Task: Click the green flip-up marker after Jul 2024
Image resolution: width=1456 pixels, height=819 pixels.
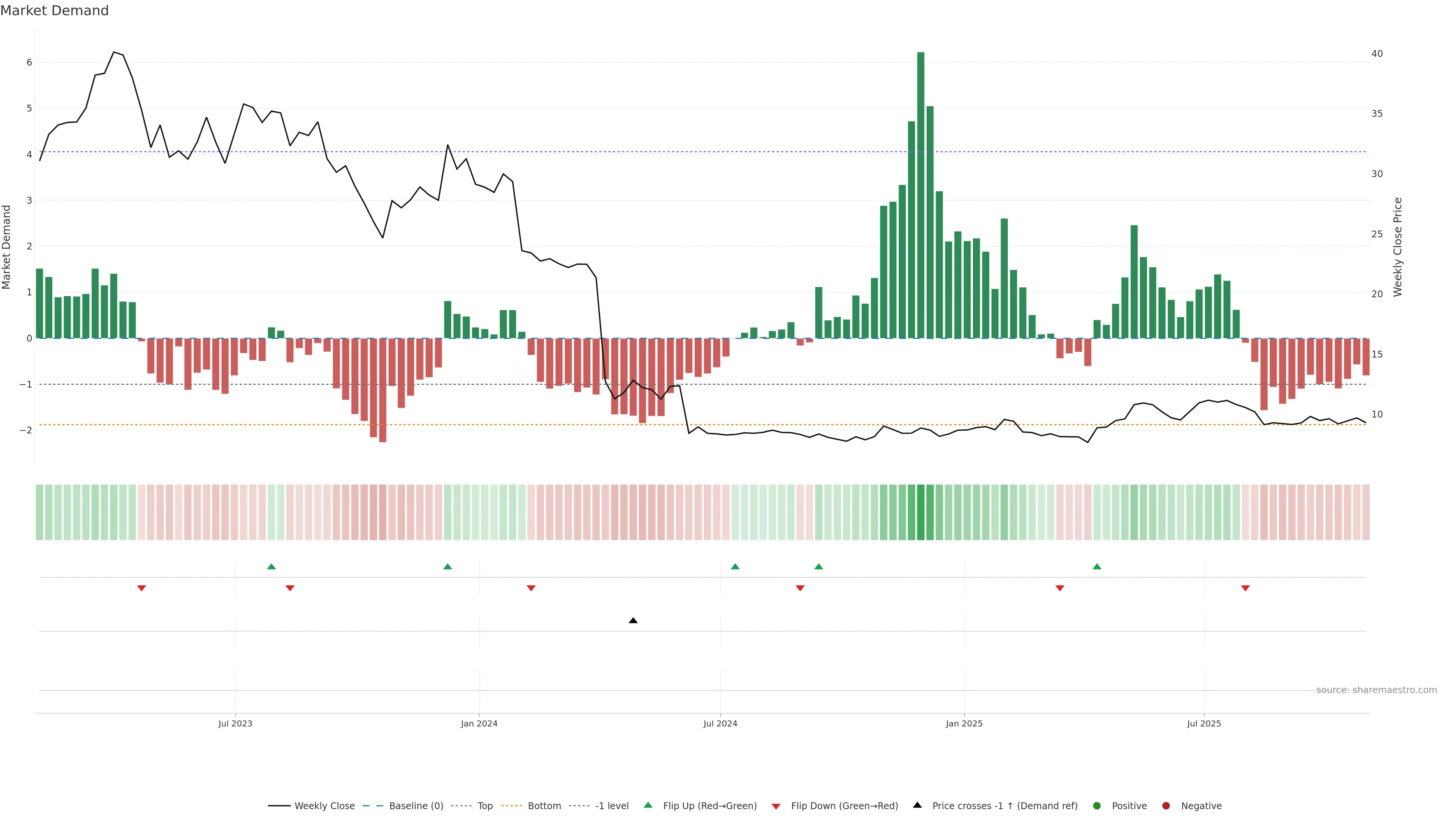Action: tap(735, 566)
